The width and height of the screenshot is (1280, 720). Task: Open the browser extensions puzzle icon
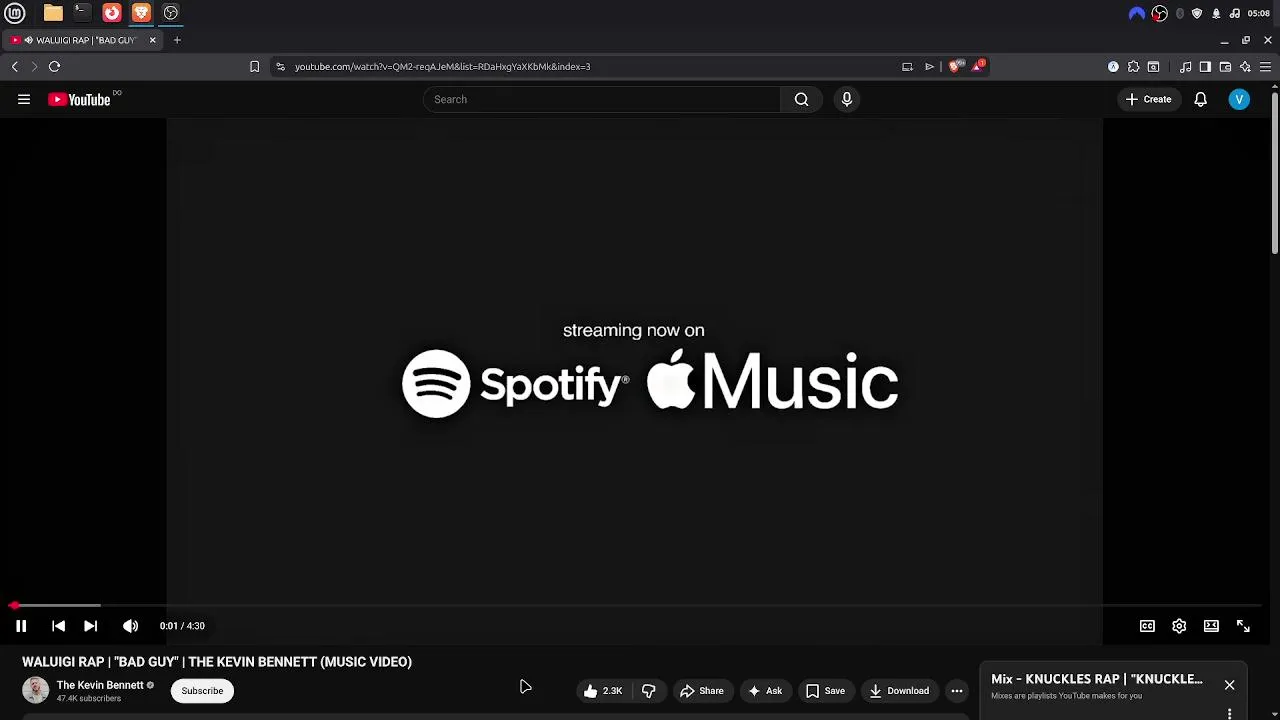1133,67
